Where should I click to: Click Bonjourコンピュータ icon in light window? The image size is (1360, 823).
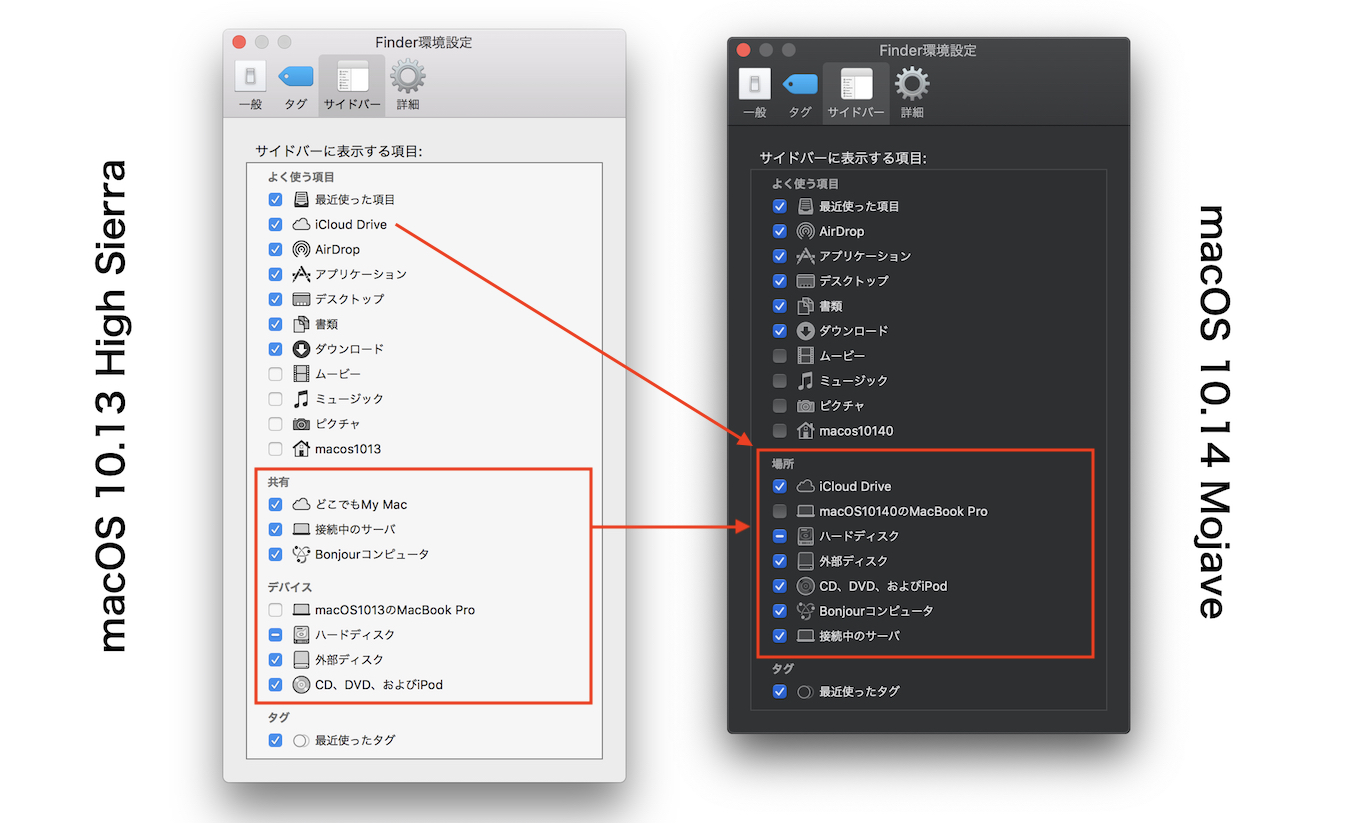[x=301, y=554]
